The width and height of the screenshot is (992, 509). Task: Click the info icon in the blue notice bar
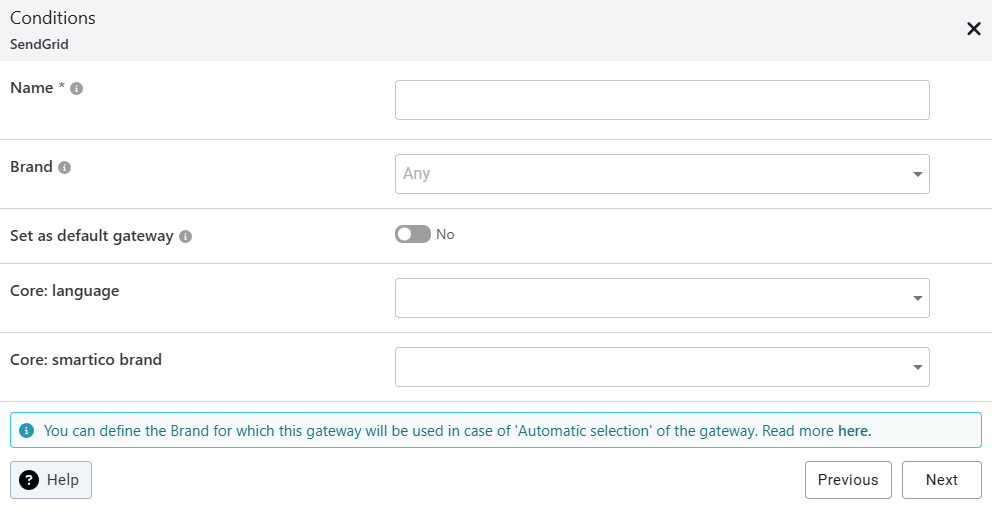tap(26, 431)
